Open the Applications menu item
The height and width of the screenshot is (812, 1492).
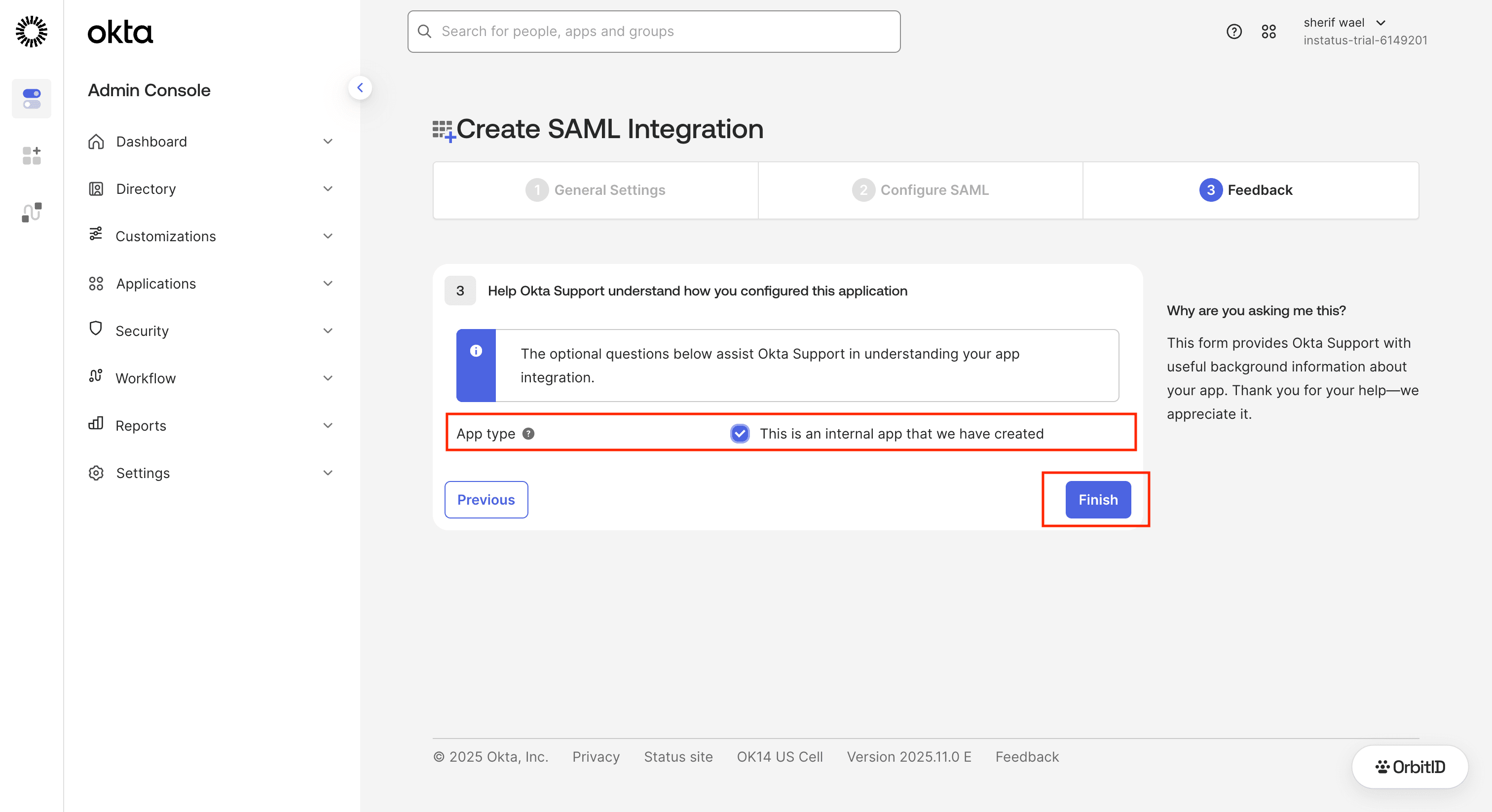(x=211, y=284)
